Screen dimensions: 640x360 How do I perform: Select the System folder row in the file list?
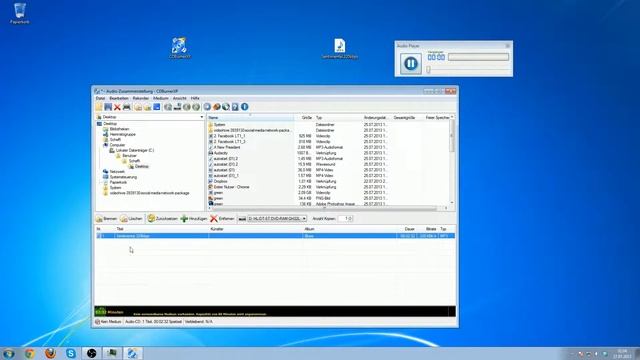(329, 124)
